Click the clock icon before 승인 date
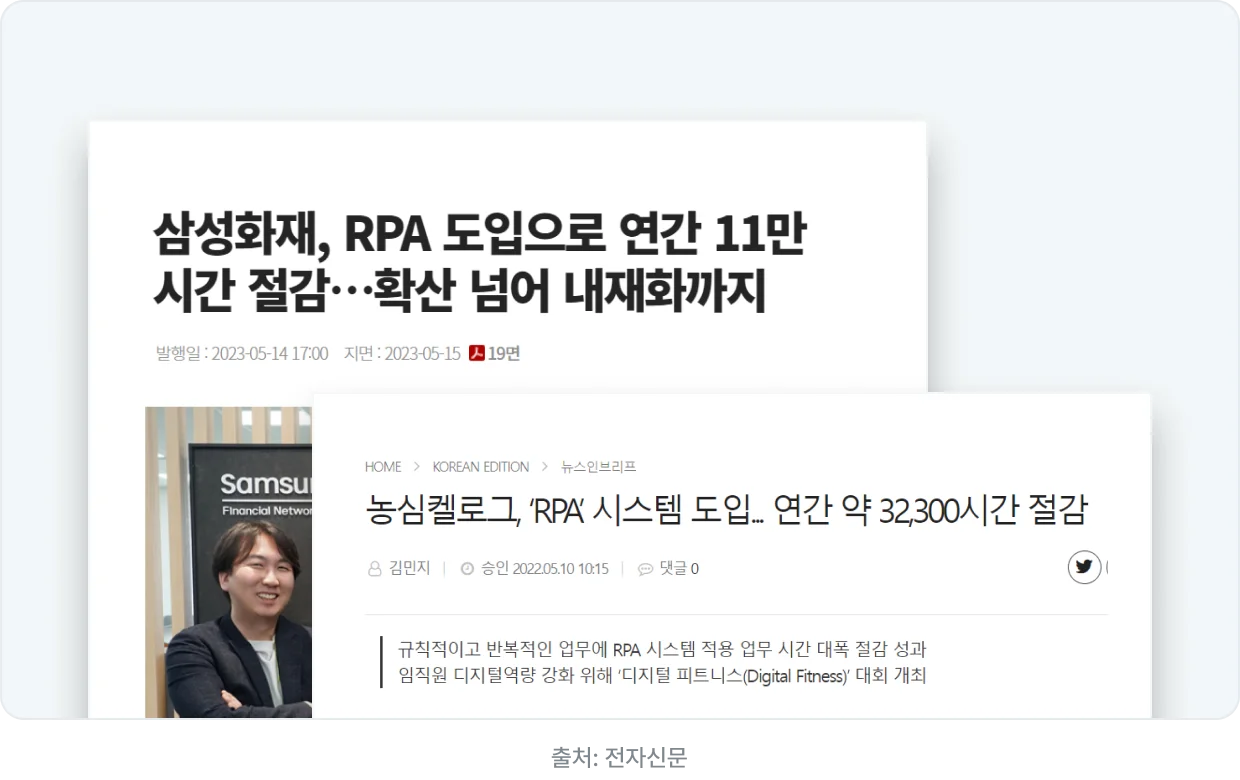 pyautogui.click(x=467, y=569)
